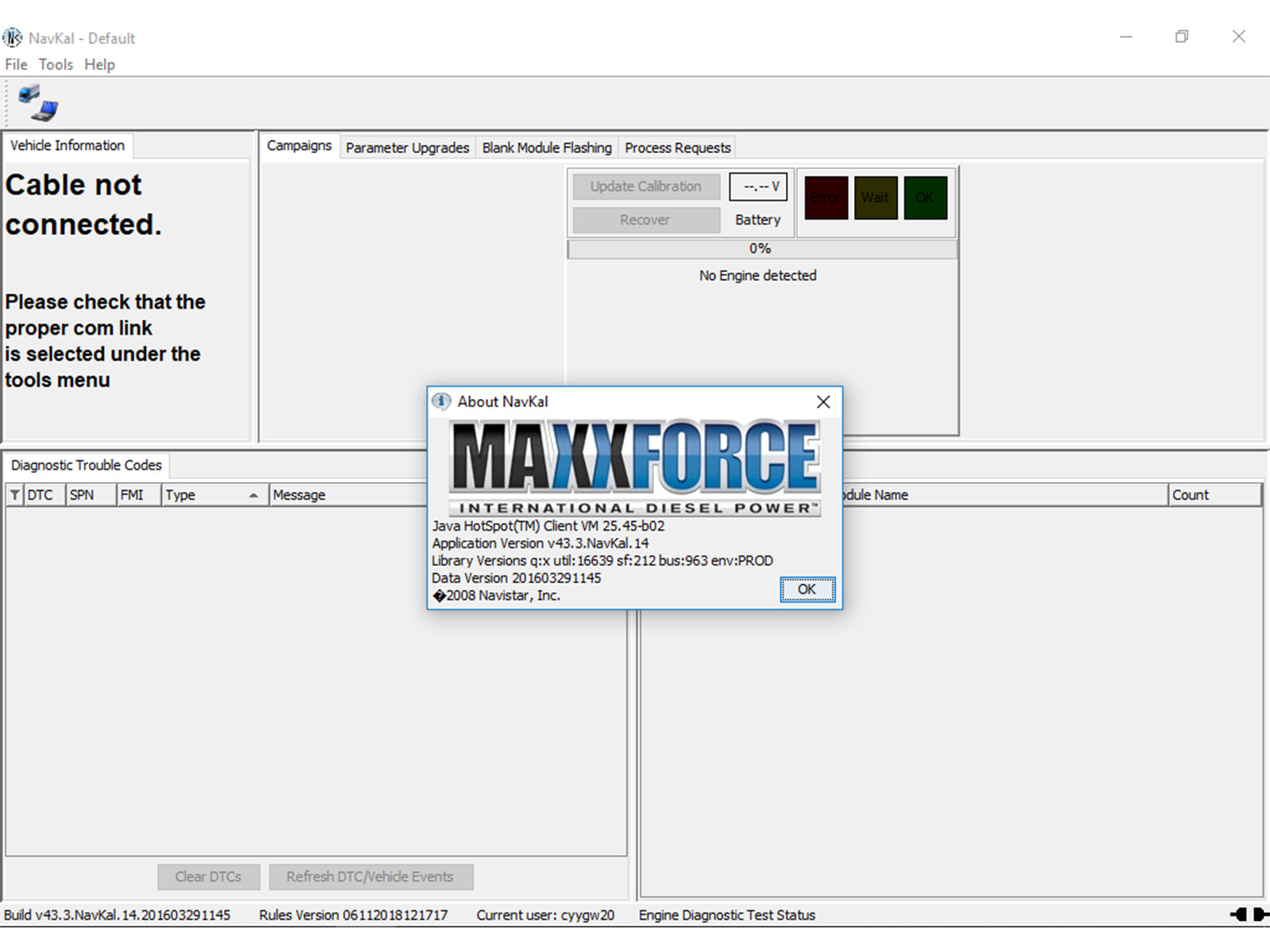Open the File menu
This screenshot has height=952, width=1270.
pyautogui.click(x=16, y=64)
